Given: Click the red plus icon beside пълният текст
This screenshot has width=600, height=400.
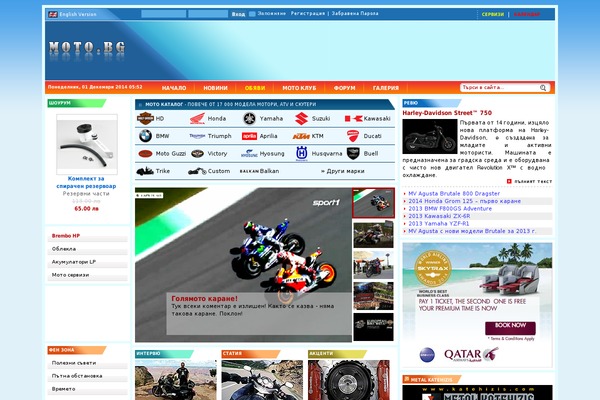Looking at the screenshot, I should coord(509,181).
